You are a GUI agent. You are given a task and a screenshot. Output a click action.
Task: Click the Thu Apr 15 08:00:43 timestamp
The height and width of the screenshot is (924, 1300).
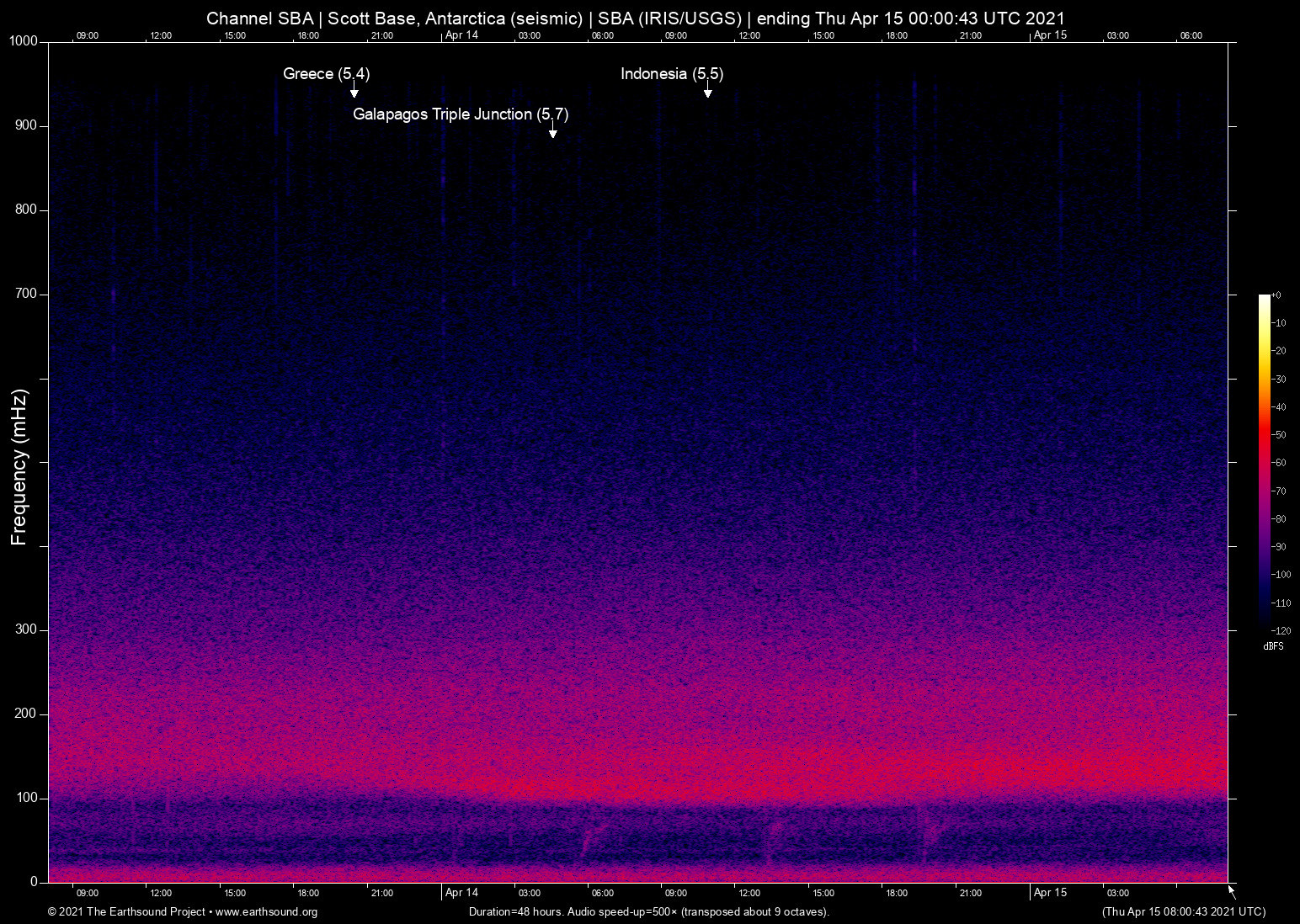(x=1183, y=912)
